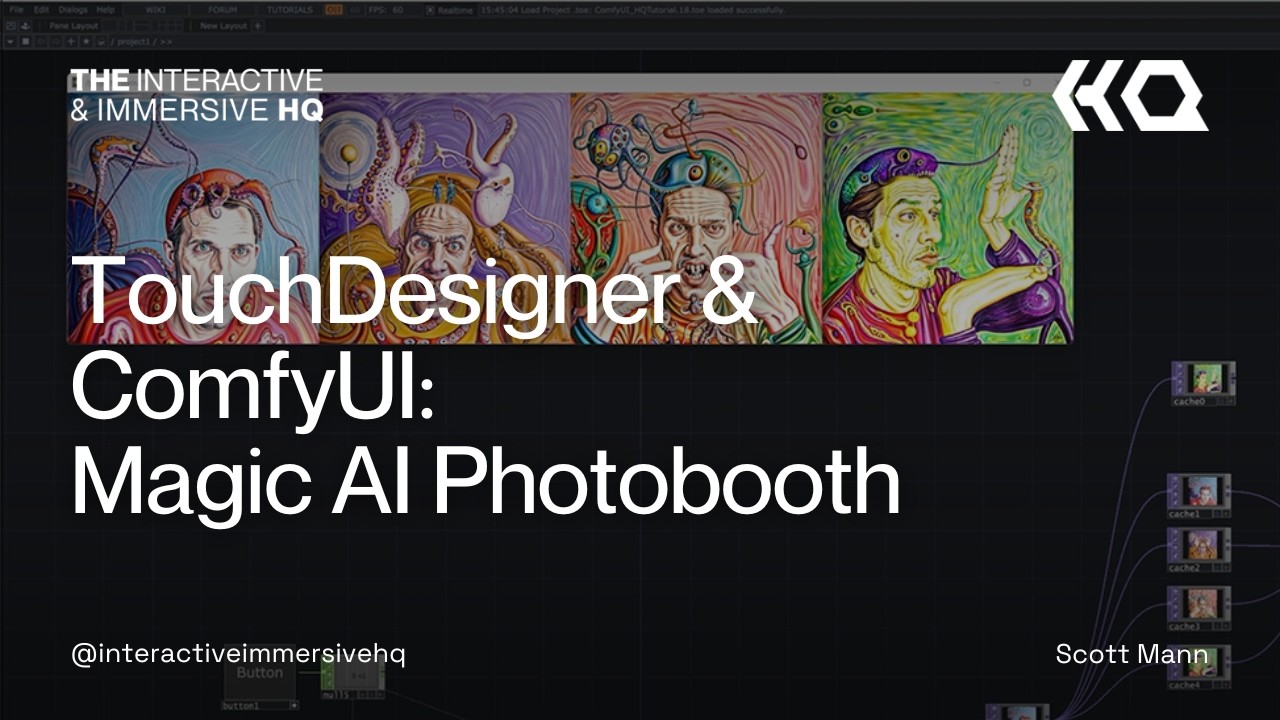Click the plus icon in the path bar
Screen dimensions: 1280x720
(71, 42)
